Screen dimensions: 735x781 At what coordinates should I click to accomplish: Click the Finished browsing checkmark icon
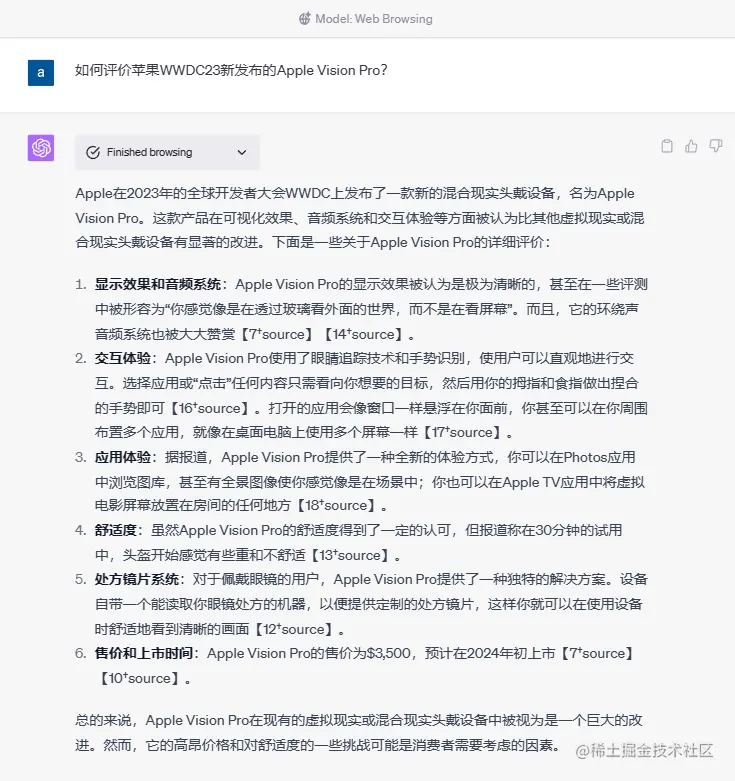tap(93, 152)
